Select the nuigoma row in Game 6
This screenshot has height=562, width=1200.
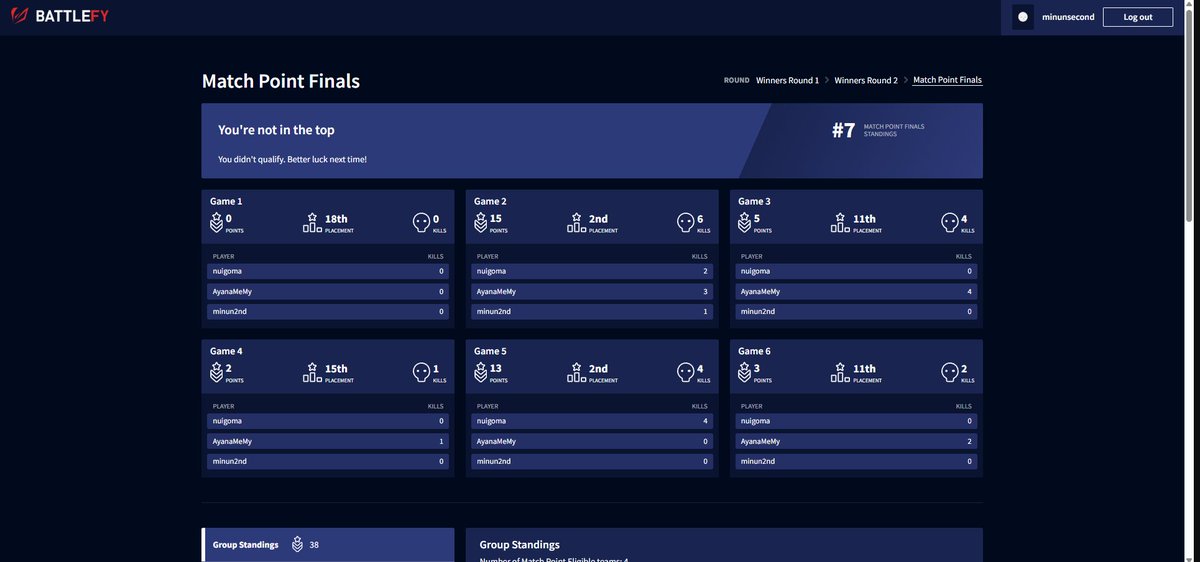click(x=856, y=421)
